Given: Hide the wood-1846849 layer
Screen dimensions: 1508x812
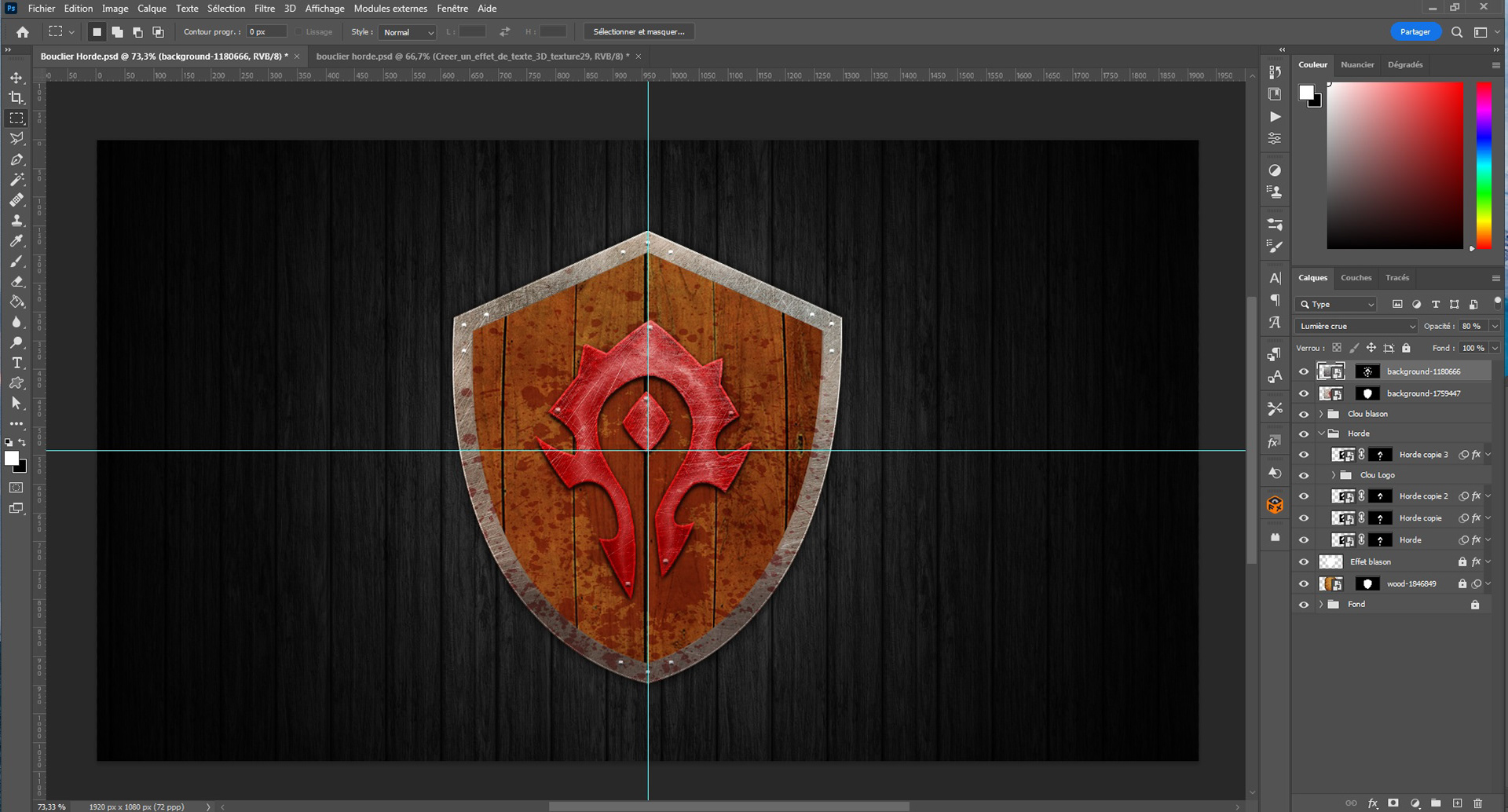Looking at the screenshot, I should (1304, 583).
